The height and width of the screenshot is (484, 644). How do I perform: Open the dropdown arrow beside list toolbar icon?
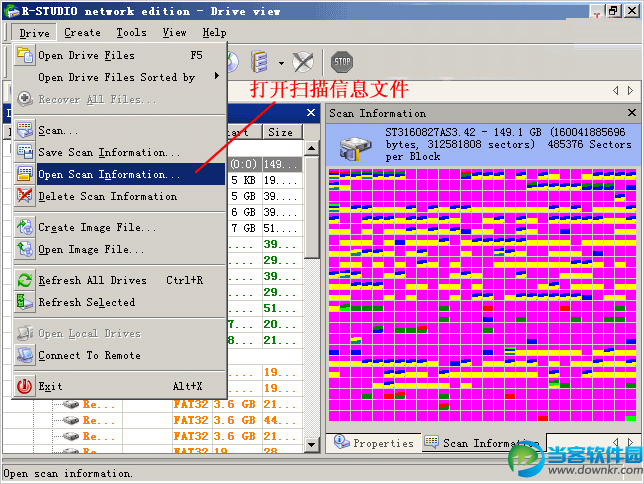click(281, 63)
